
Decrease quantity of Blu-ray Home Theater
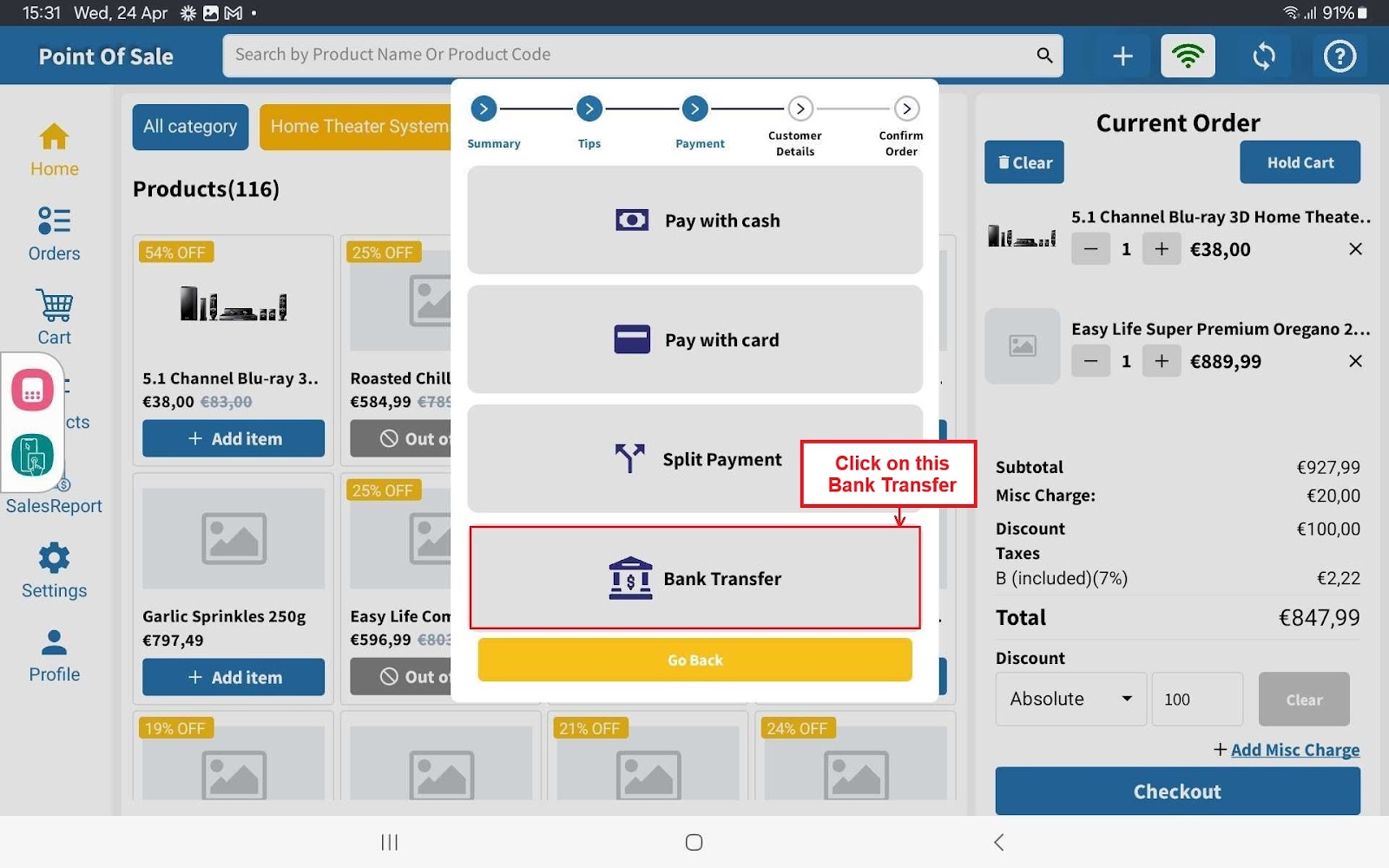(x=1090, y=249)
